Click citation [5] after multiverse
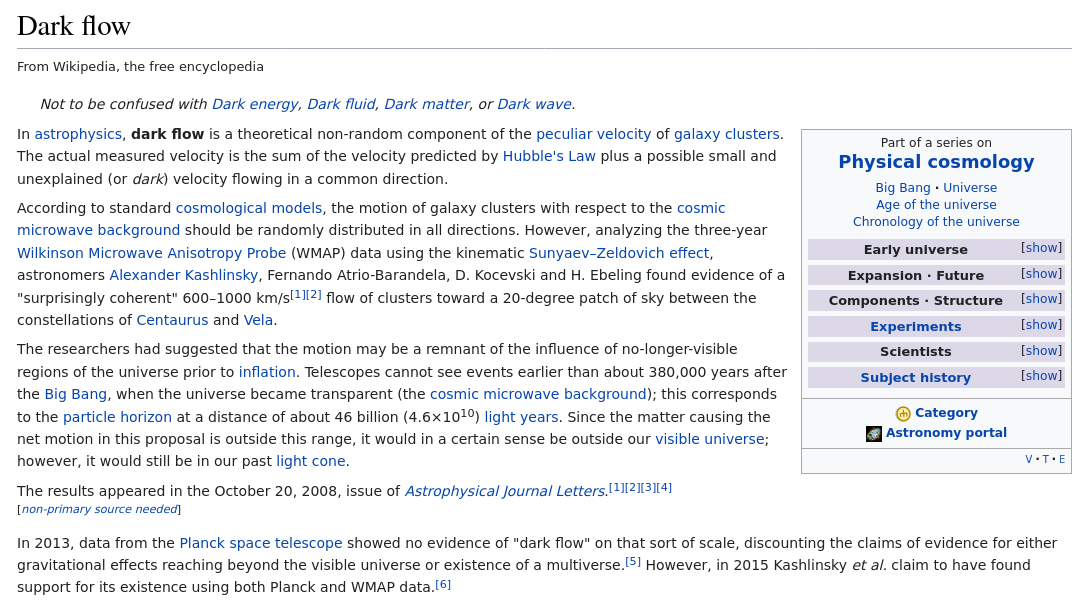Screen dimensions: 1079x601 [x=633, y=562]
